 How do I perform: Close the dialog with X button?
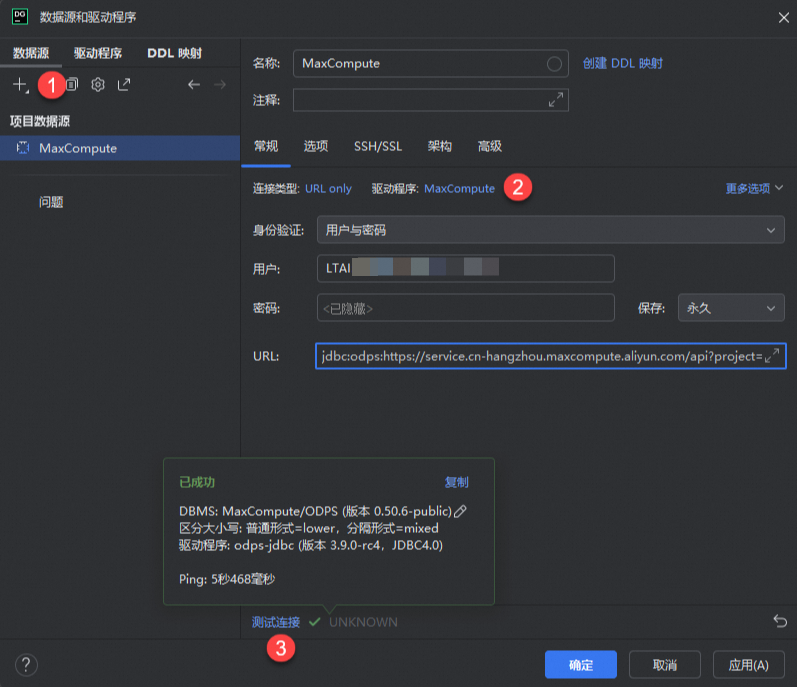click(783, 18)
